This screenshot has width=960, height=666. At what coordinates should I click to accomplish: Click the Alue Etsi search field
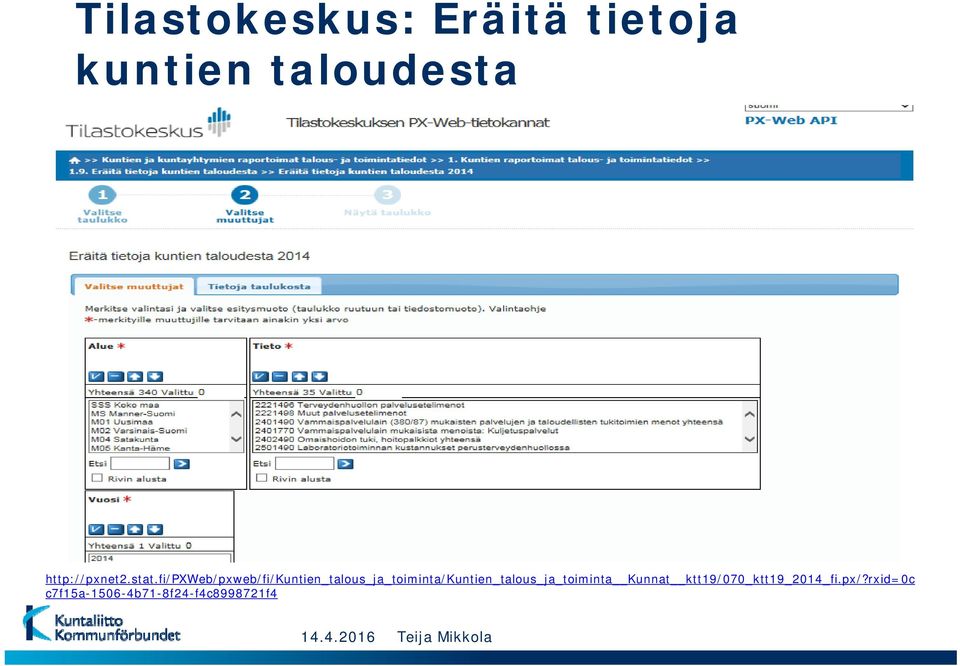tap(140, 463)
